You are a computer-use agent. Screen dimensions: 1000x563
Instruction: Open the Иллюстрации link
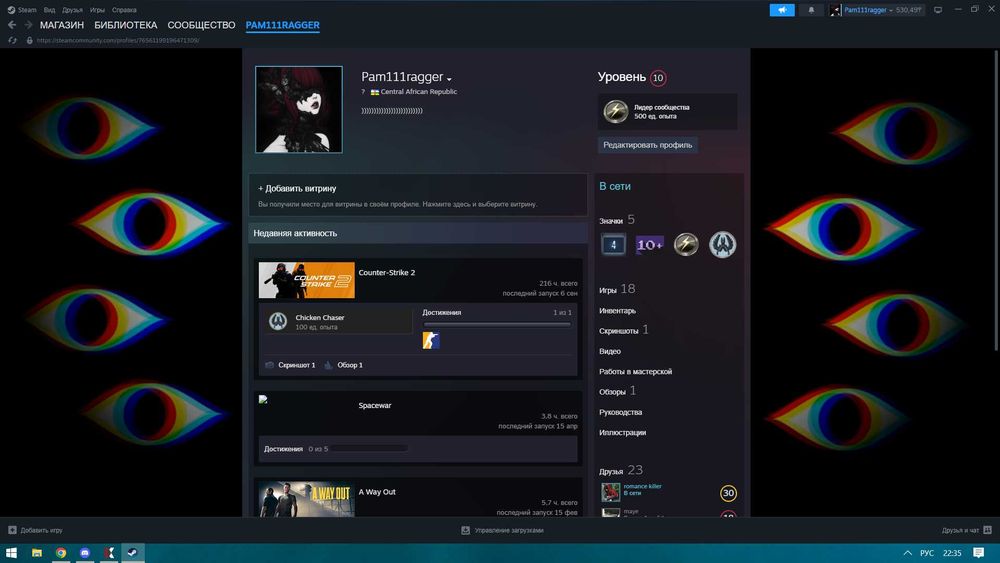pyautogui.click(x=622, y=433)
